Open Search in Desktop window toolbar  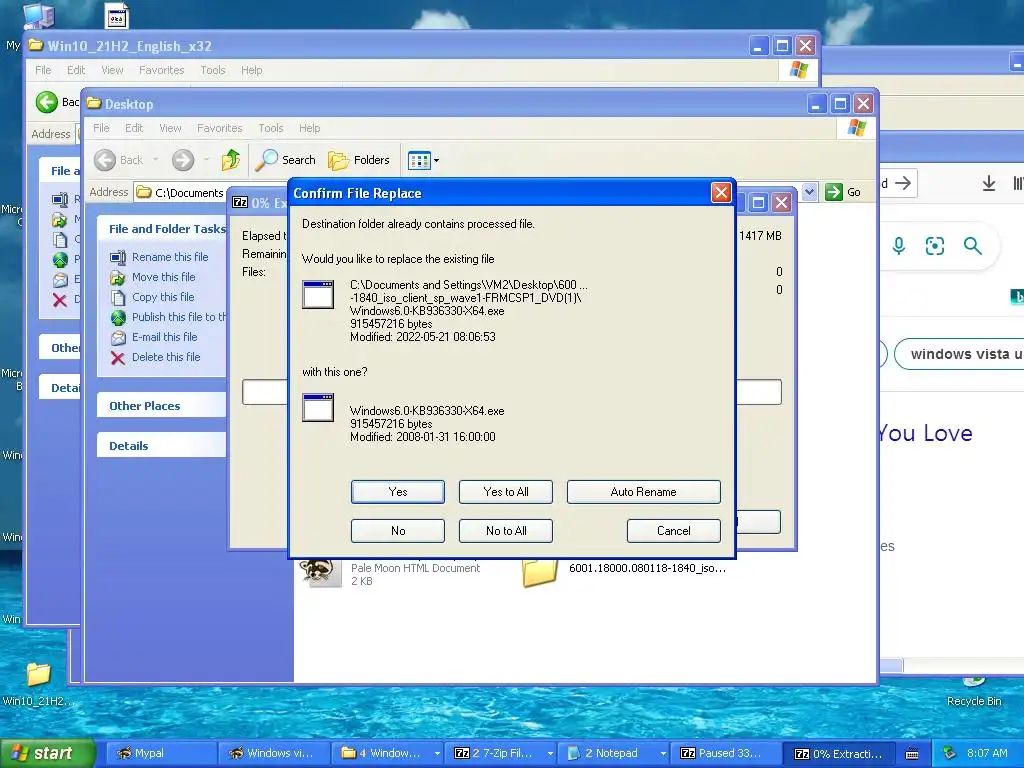pos(285,160)
